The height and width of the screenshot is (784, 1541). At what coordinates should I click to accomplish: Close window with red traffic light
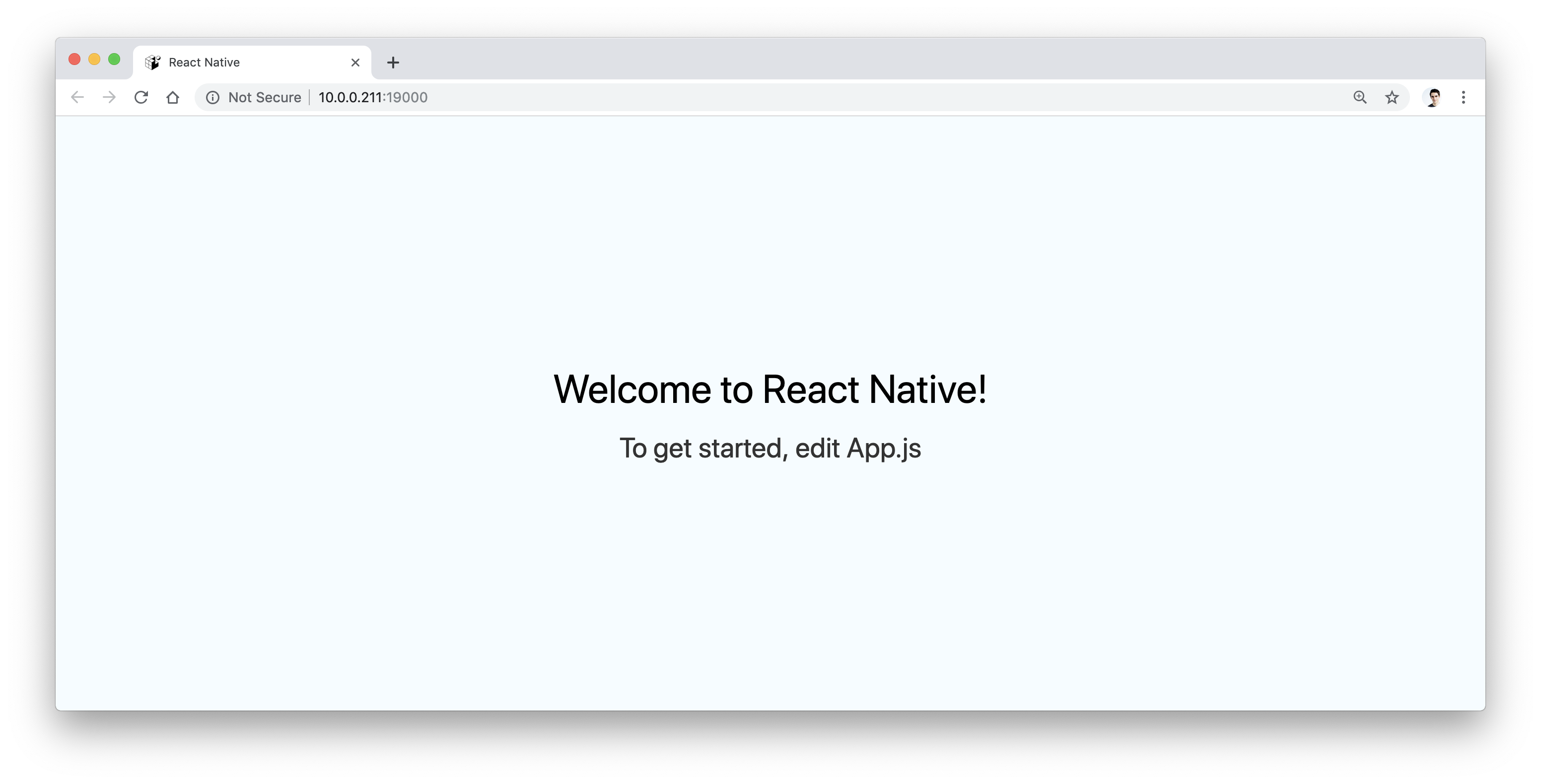pos(75,59)
